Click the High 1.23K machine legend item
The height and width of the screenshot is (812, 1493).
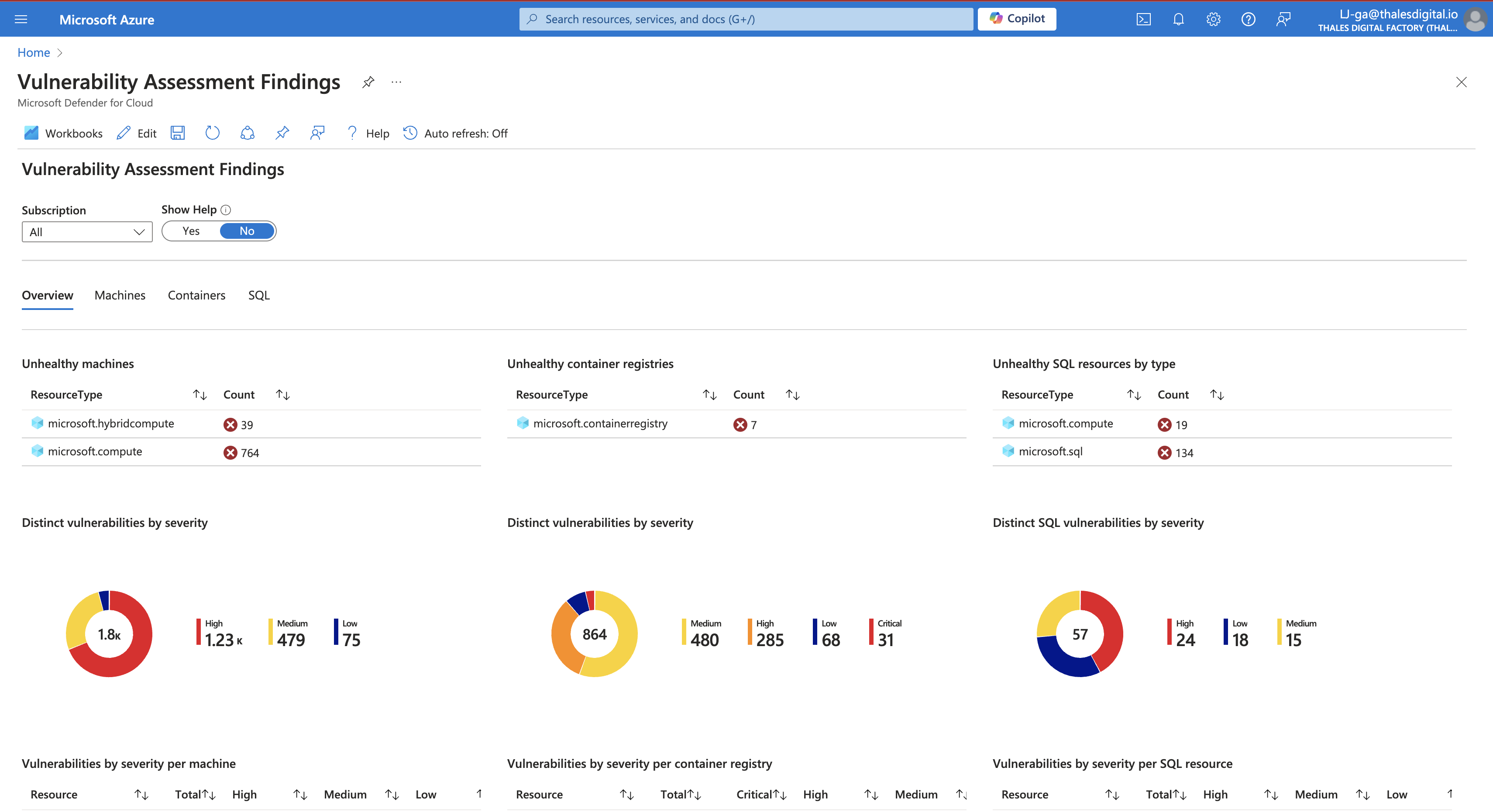[x=220, y=633]
